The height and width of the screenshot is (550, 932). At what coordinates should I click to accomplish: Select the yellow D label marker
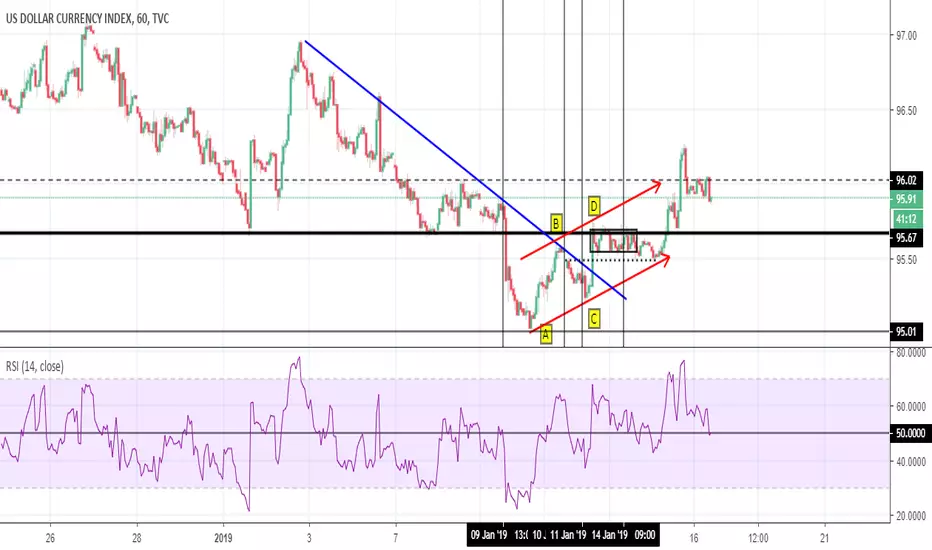click(x=594, y=206)
